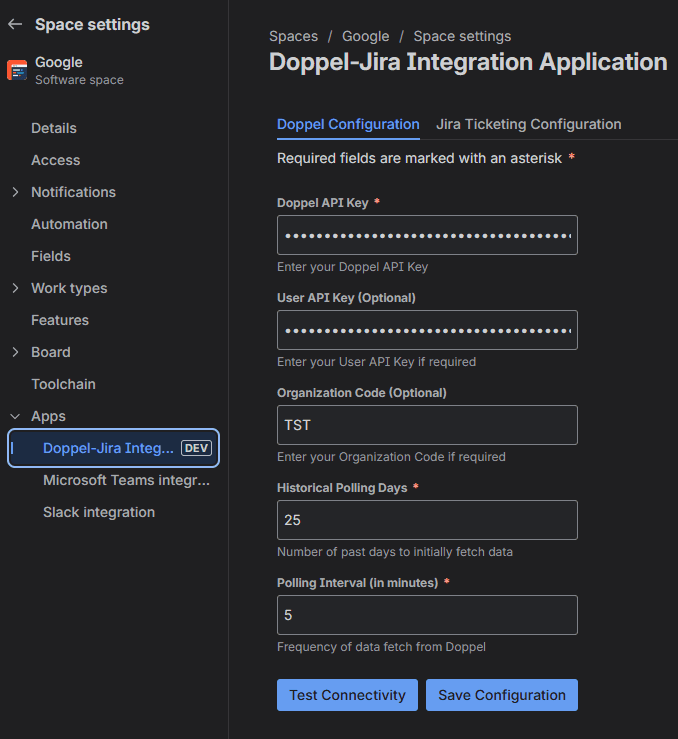Expand the Board section chevron
The height and width of the screenshot is (739, 678).
pyautogui.click(x=15, y=352)
